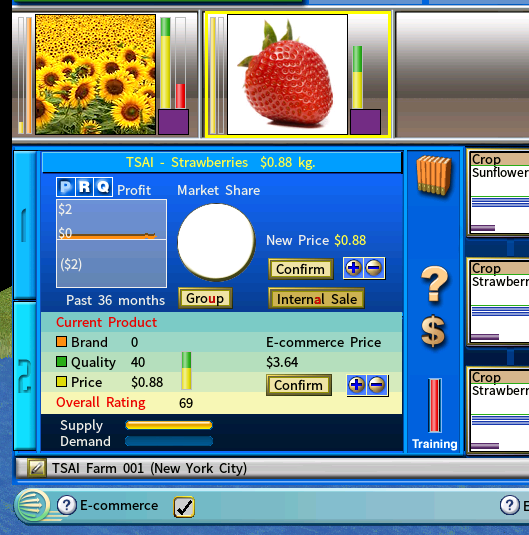Increase E-commerce Price with plus button
Image resolution: width=529 pixels, height=535 pixels.
(357, 385)
